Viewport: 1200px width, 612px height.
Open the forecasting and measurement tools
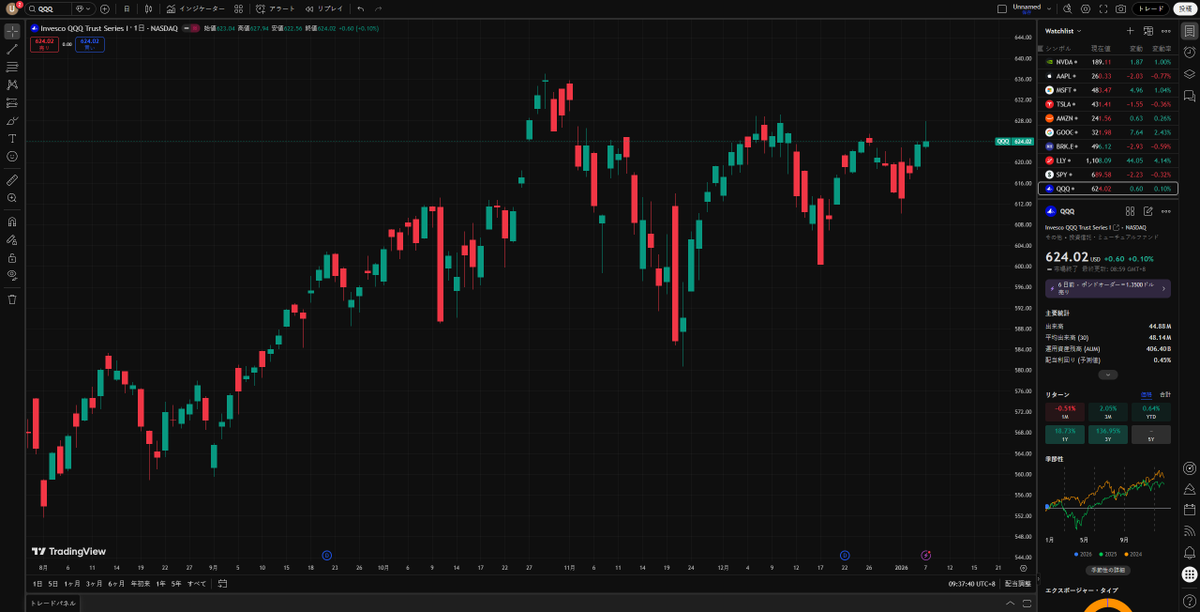pyautogui.click(x=12, y=103)
